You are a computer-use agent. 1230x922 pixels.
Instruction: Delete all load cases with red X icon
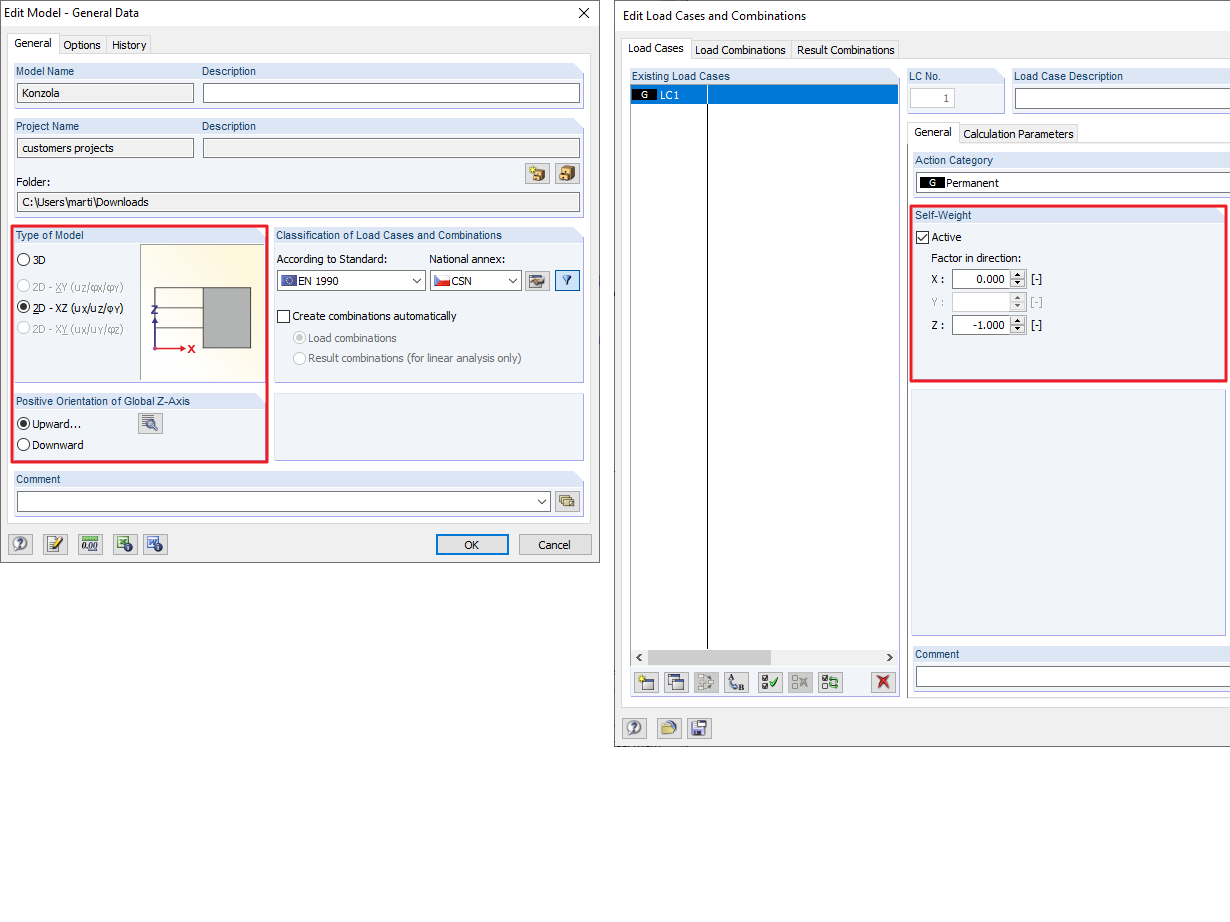pos(881,682)
